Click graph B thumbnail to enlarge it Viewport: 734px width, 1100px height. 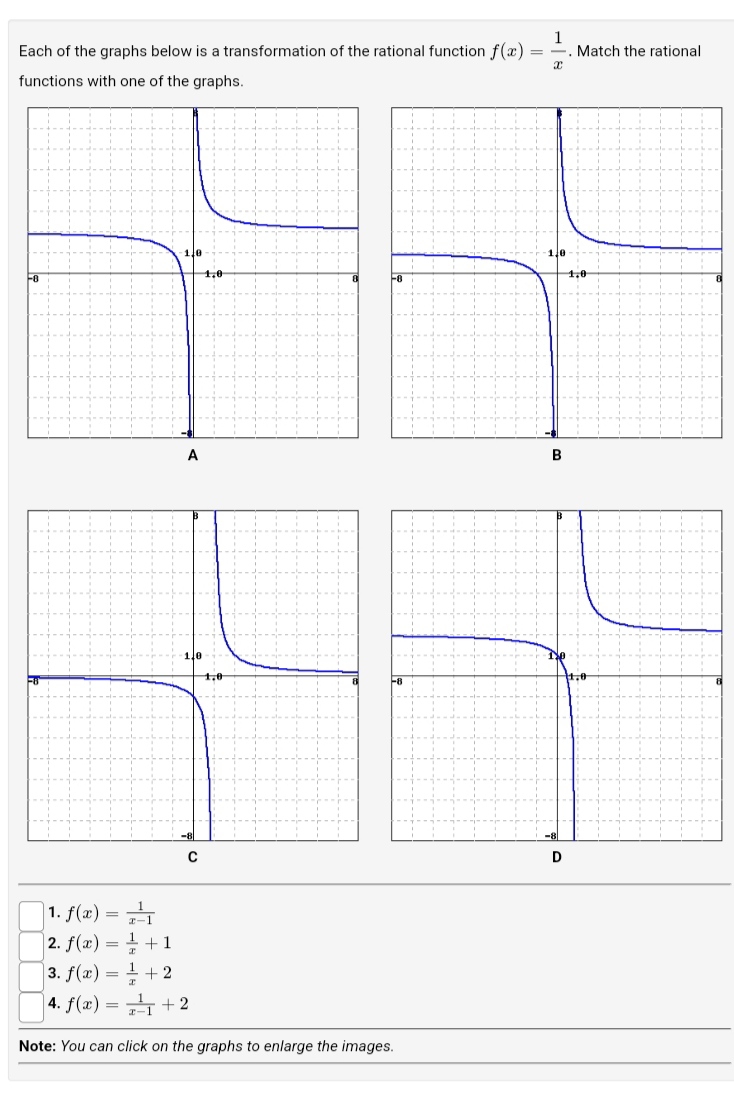(x=557, y=273)
